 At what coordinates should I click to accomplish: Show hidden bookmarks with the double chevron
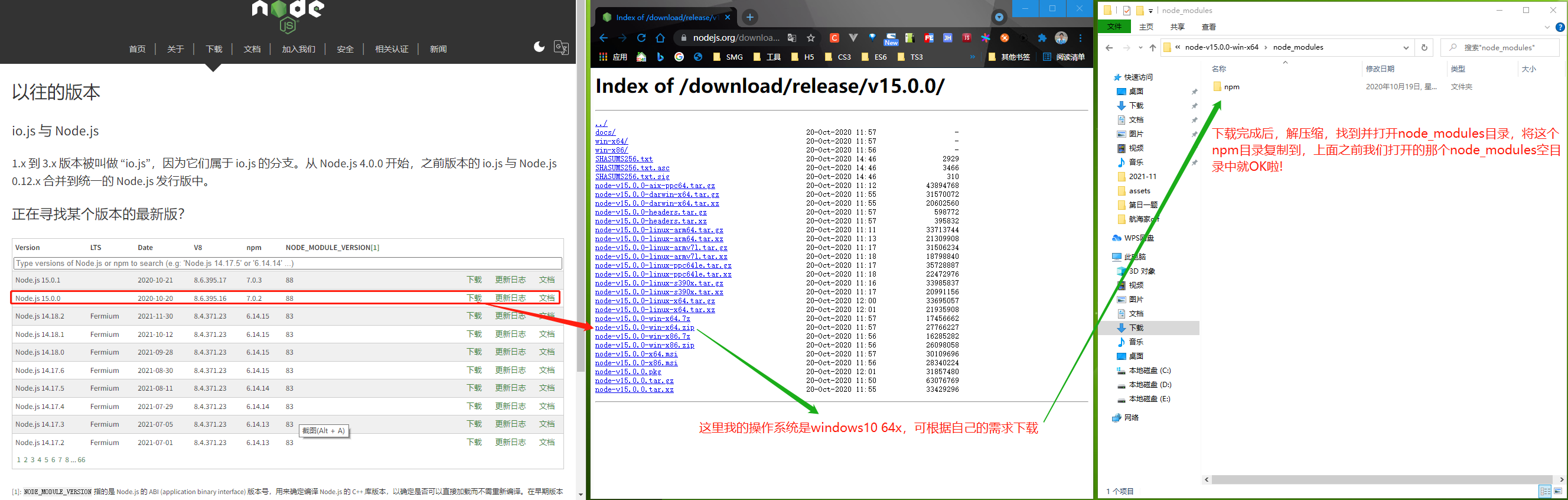click(973, 57)
